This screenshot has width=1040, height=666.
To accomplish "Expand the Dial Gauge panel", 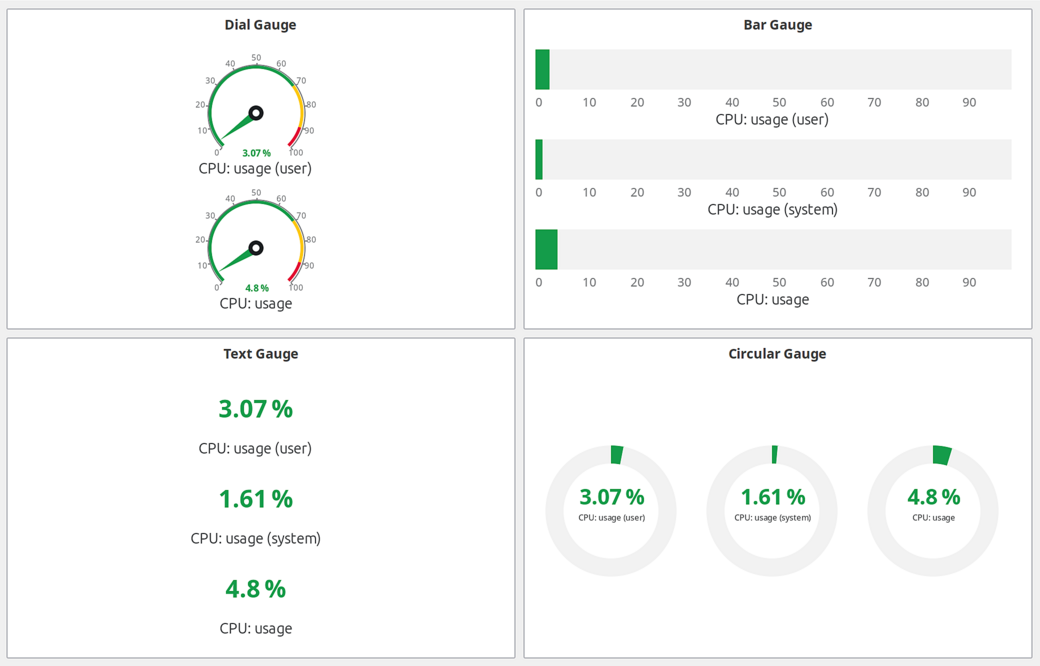I will (x=260, y=24).
